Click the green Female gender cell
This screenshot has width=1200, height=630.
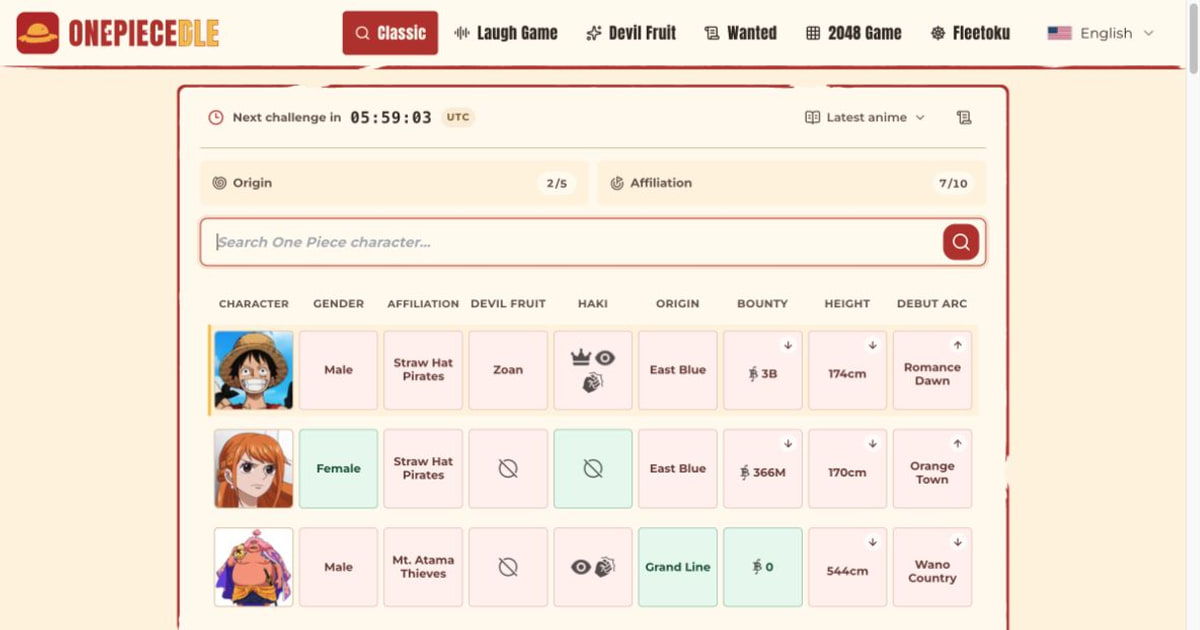tap(339, 468)
